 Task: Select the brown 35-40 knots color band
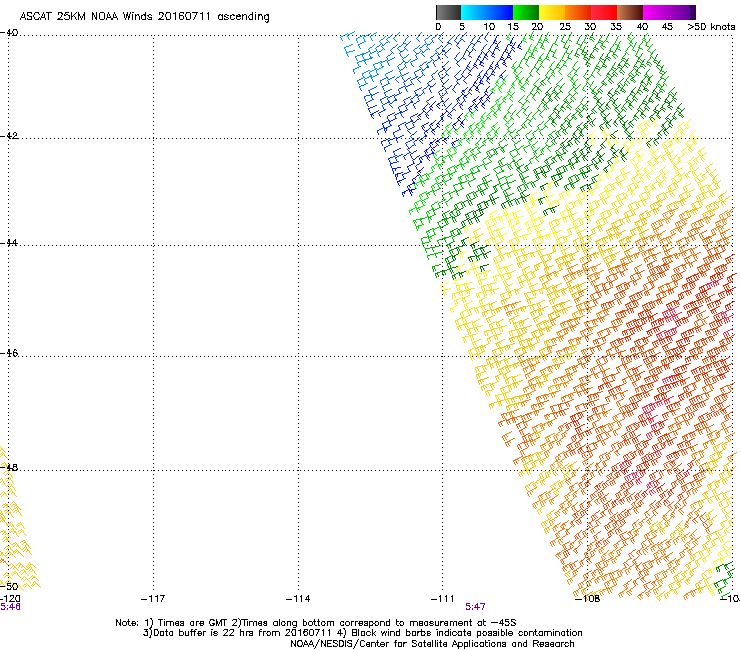click(630, 12)
